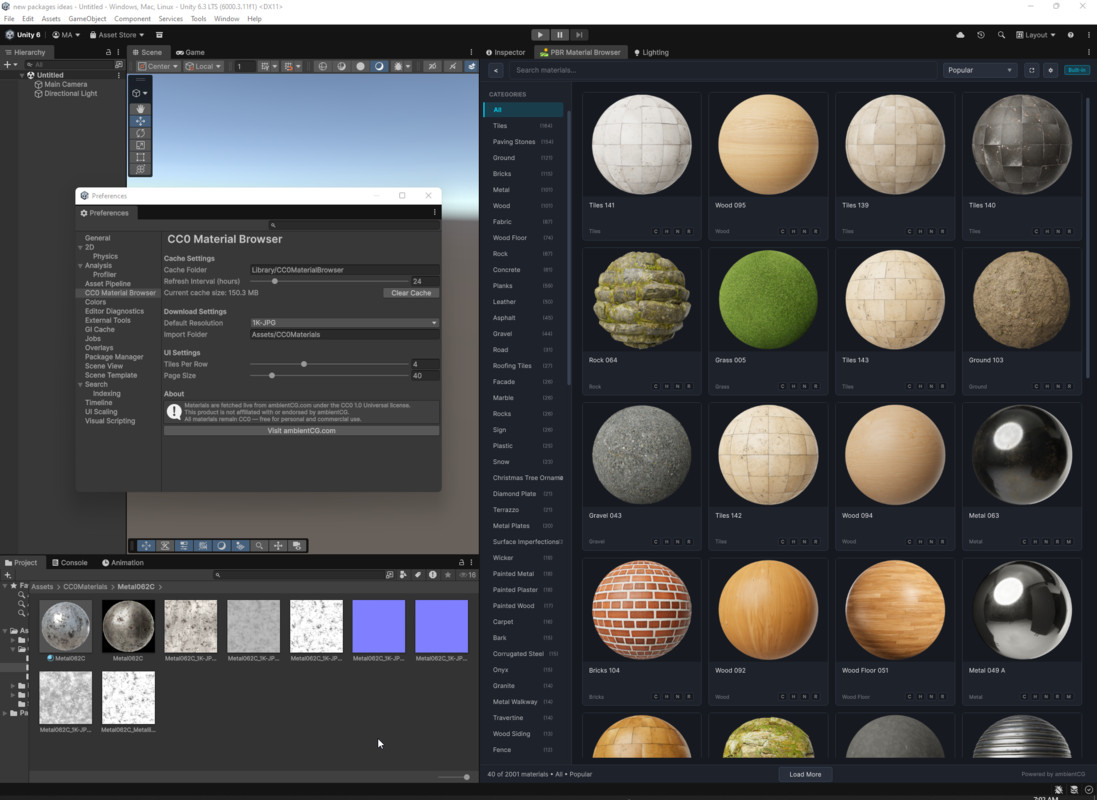Open the Default Resolution 1K-JPG dropdown
The width and height of the screenshot is (1097, 800).
click(344, 323)
